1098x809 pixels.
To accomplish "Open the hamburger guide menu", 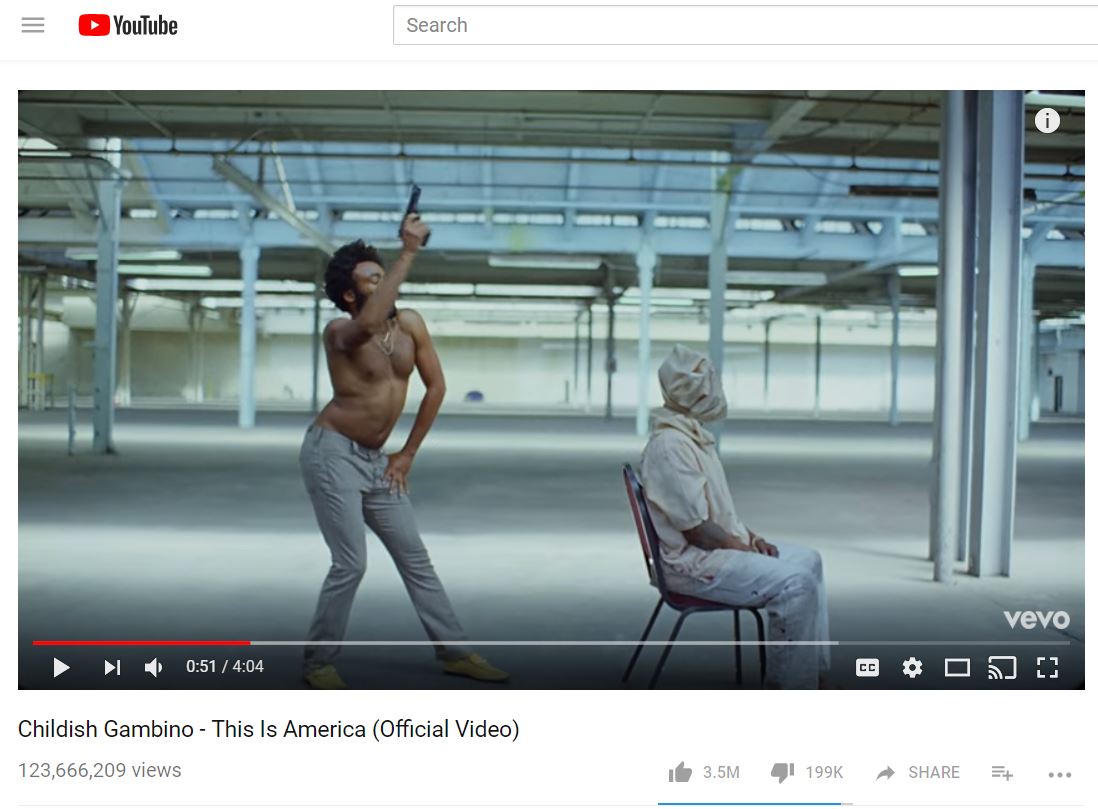I will (x=33, y=26).
